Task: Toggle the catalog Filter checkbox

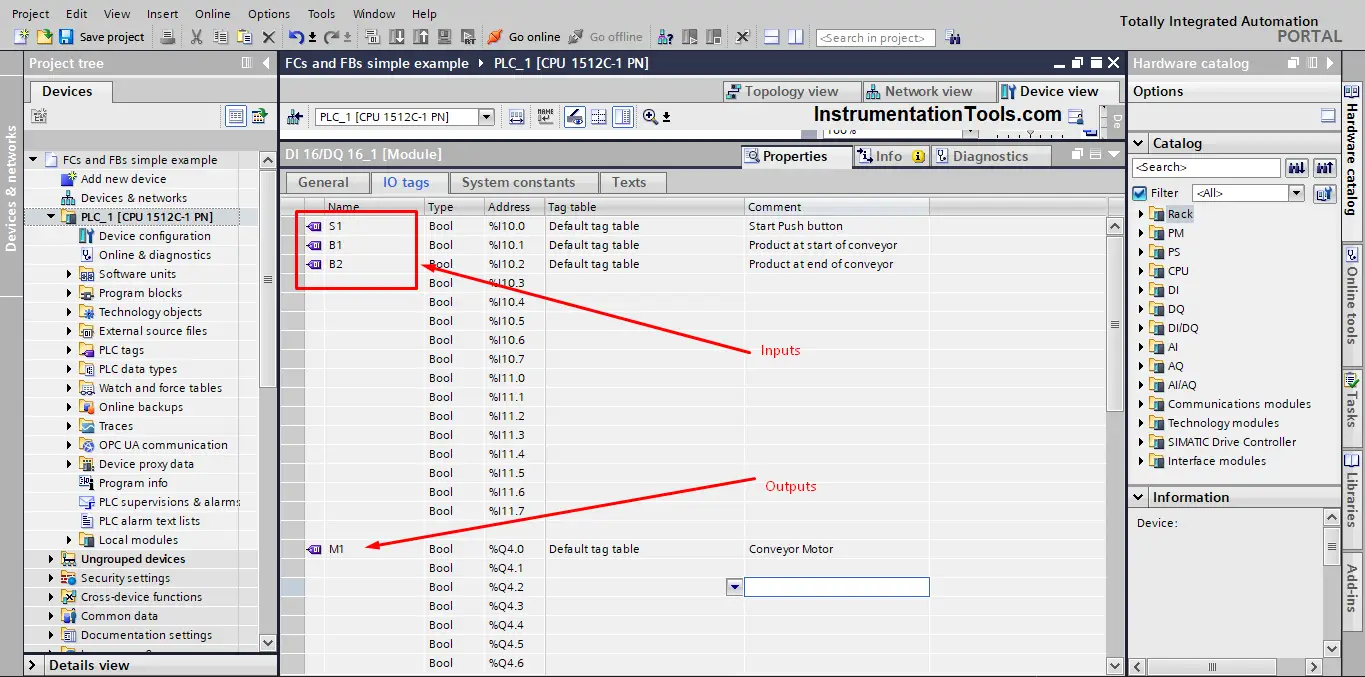Action: 1140,193
